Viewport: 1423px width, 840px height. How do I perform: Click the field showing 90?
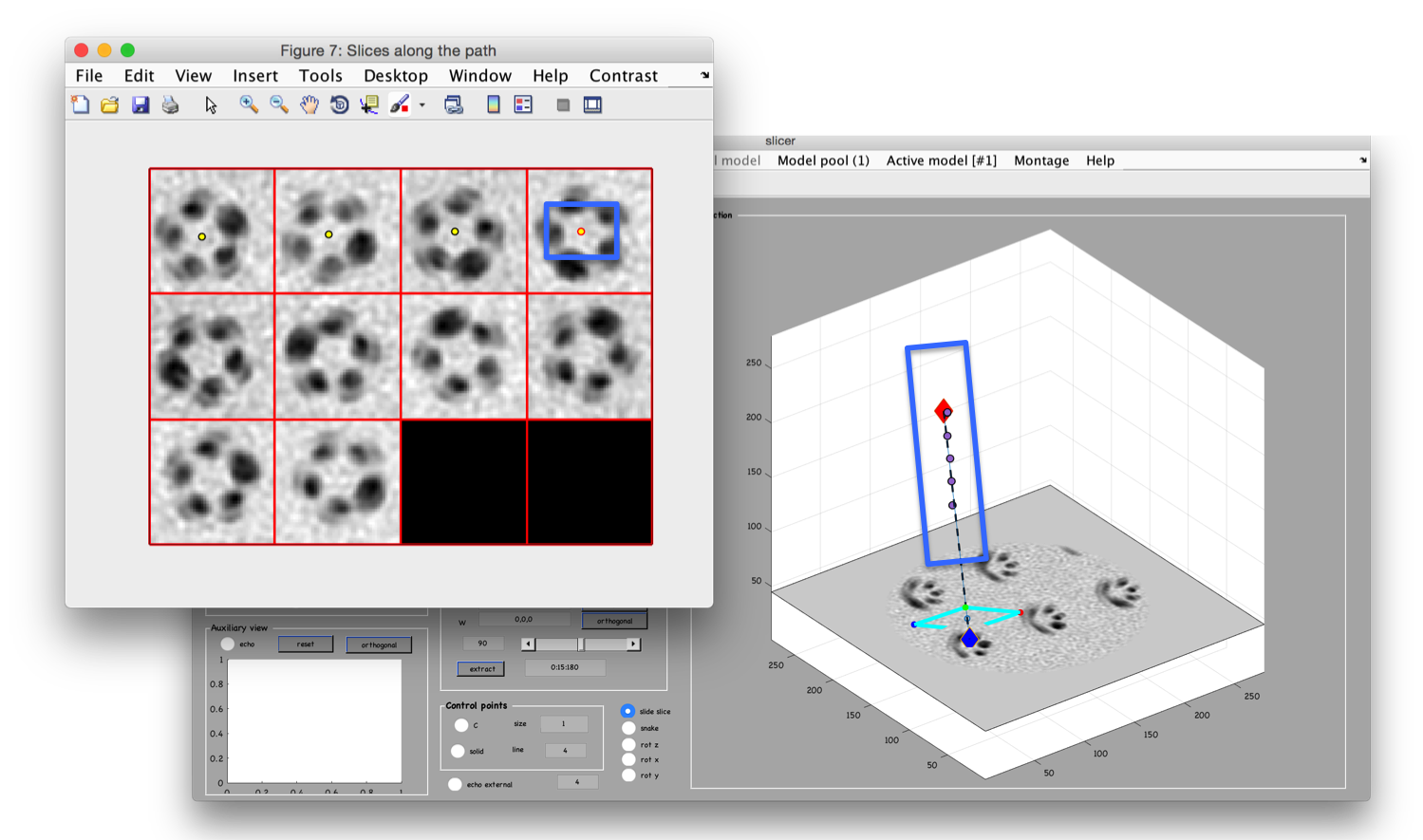(482, 644)
